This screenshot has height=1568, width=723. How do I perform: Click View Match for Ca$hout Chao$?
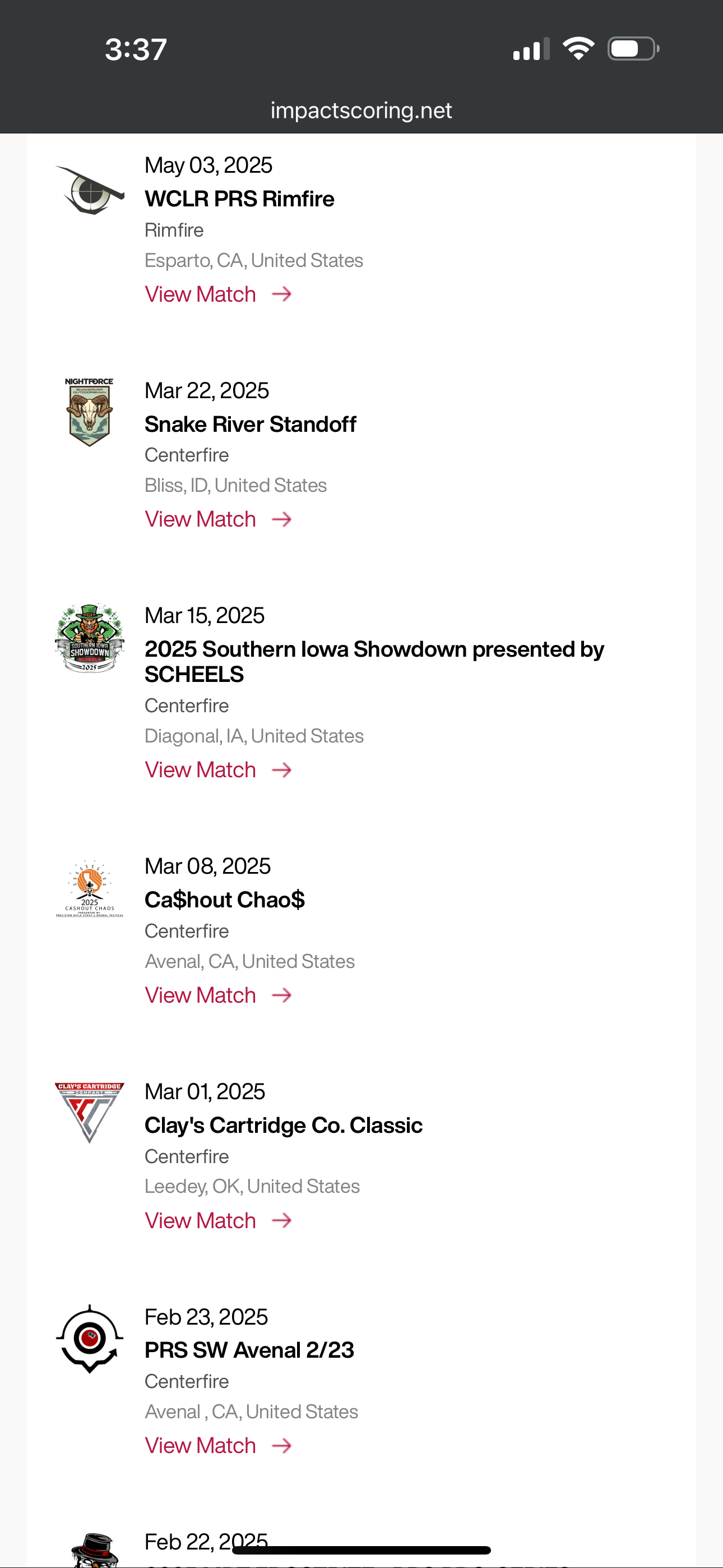[x=218, y=995]
